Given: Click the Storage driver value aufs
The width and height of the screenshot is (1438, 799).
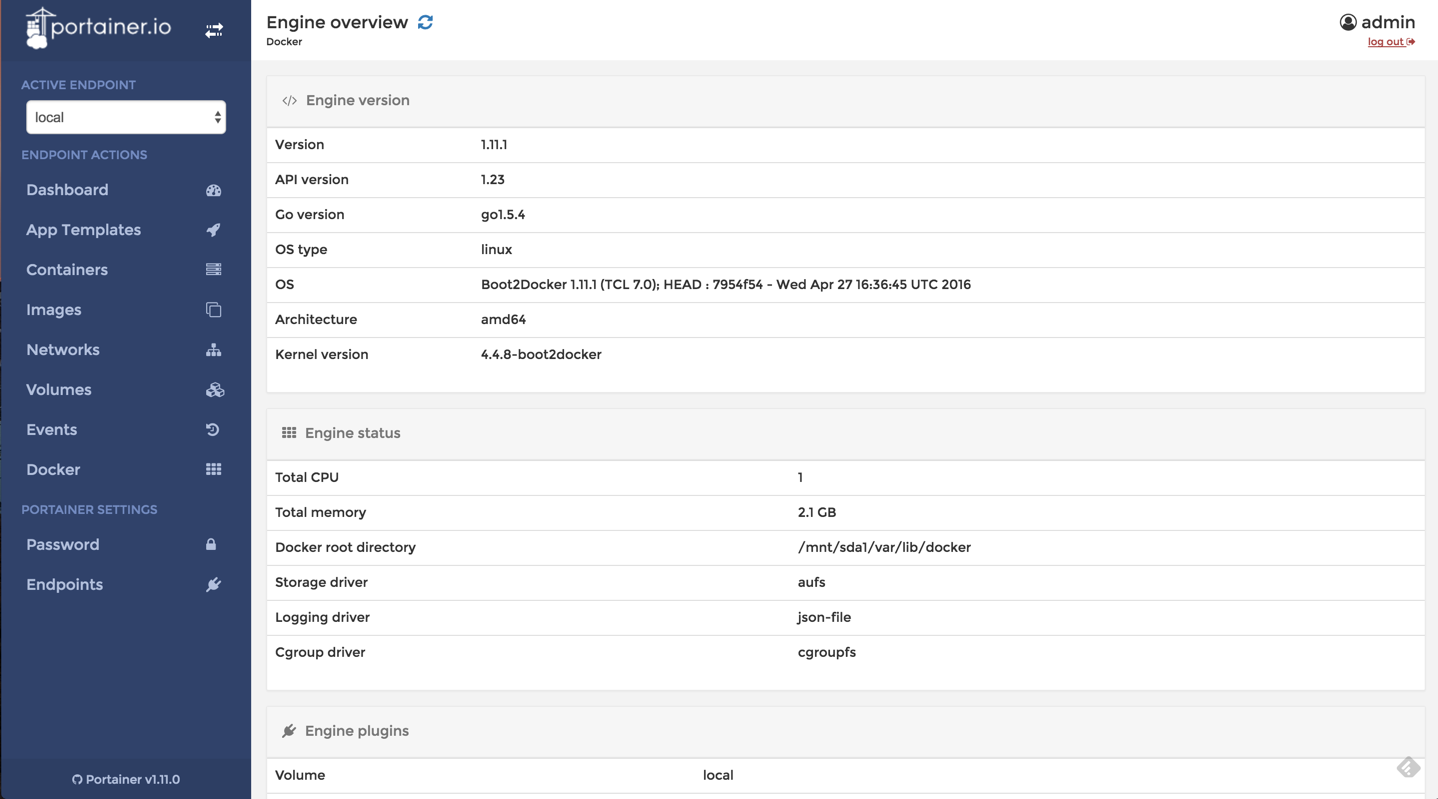Looking at the screenshot, I should [812, 583].
